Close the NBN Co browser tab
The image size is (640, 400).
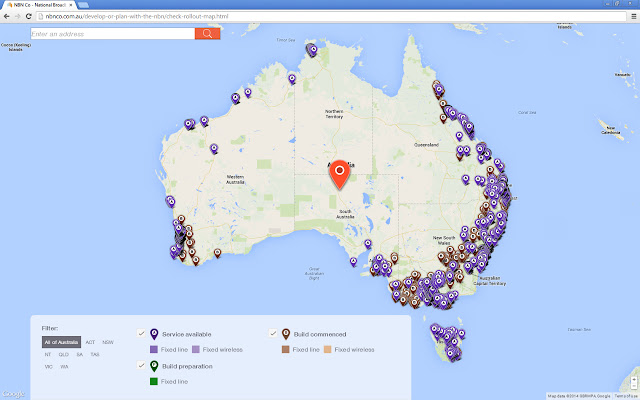(71, 5)
